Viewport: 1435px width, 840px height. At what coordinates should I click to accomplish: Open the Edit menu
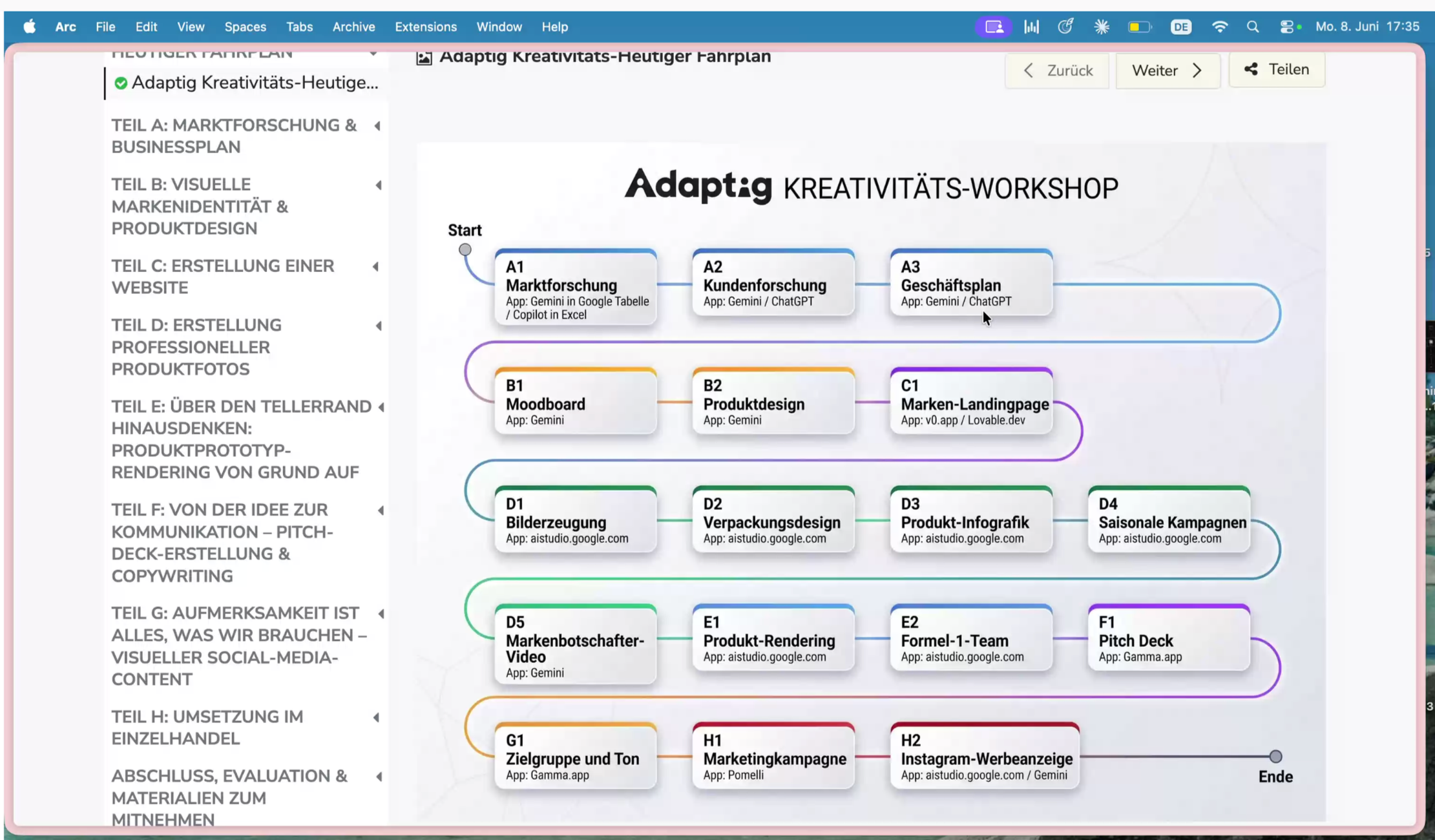146,26
